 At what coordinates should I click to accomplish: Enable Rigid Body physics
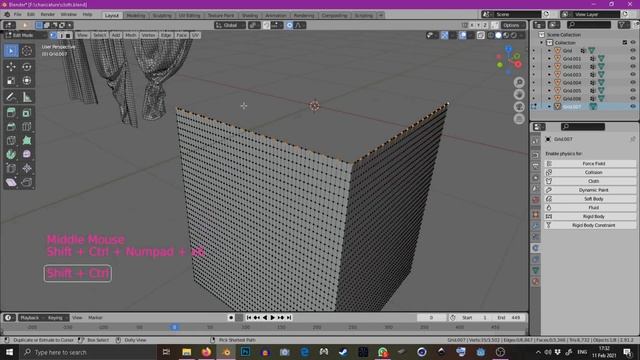pos(590,216)
